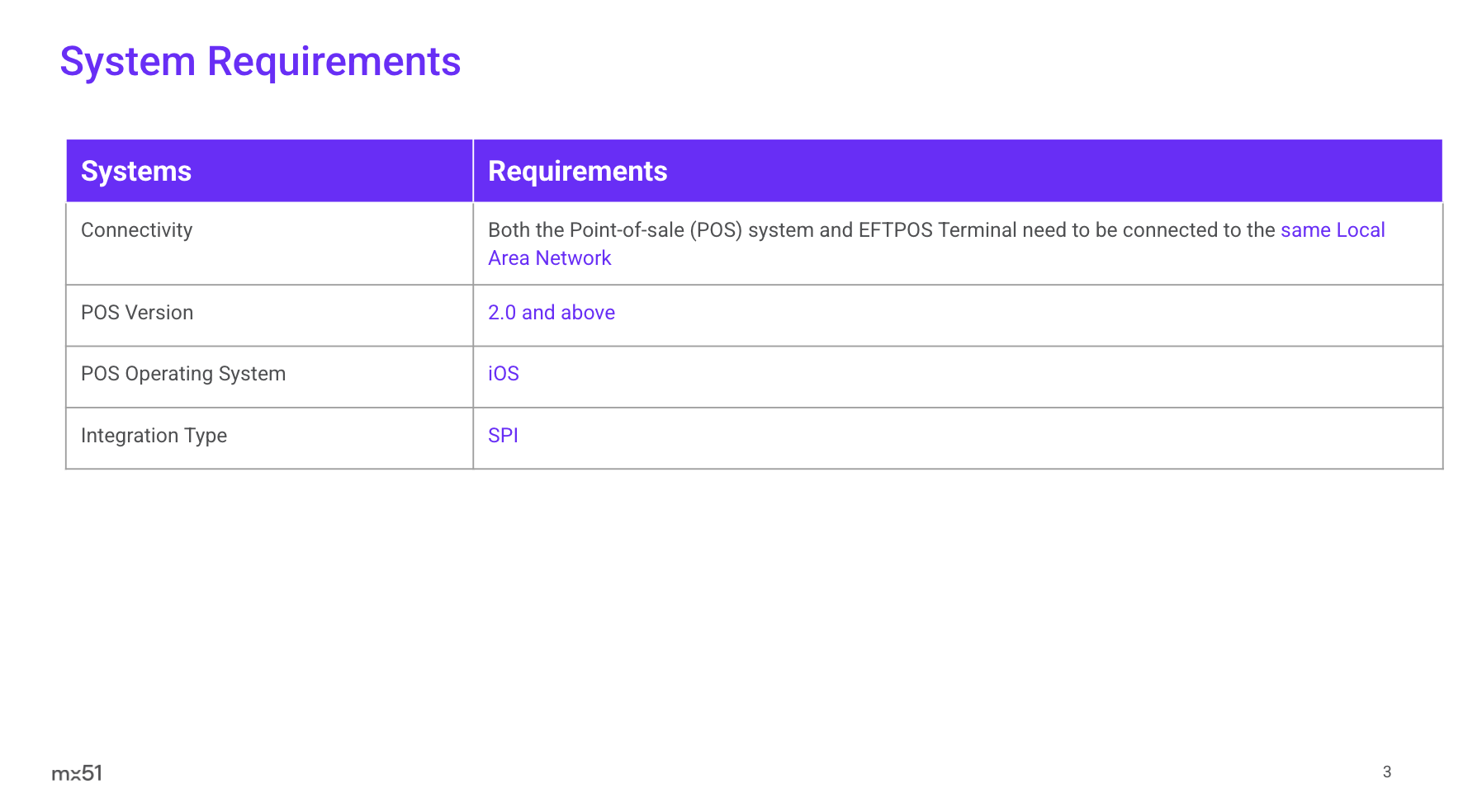Click the purple "same Local" text
This screenshot has width=1463, height=812.
coord(1332,230)
